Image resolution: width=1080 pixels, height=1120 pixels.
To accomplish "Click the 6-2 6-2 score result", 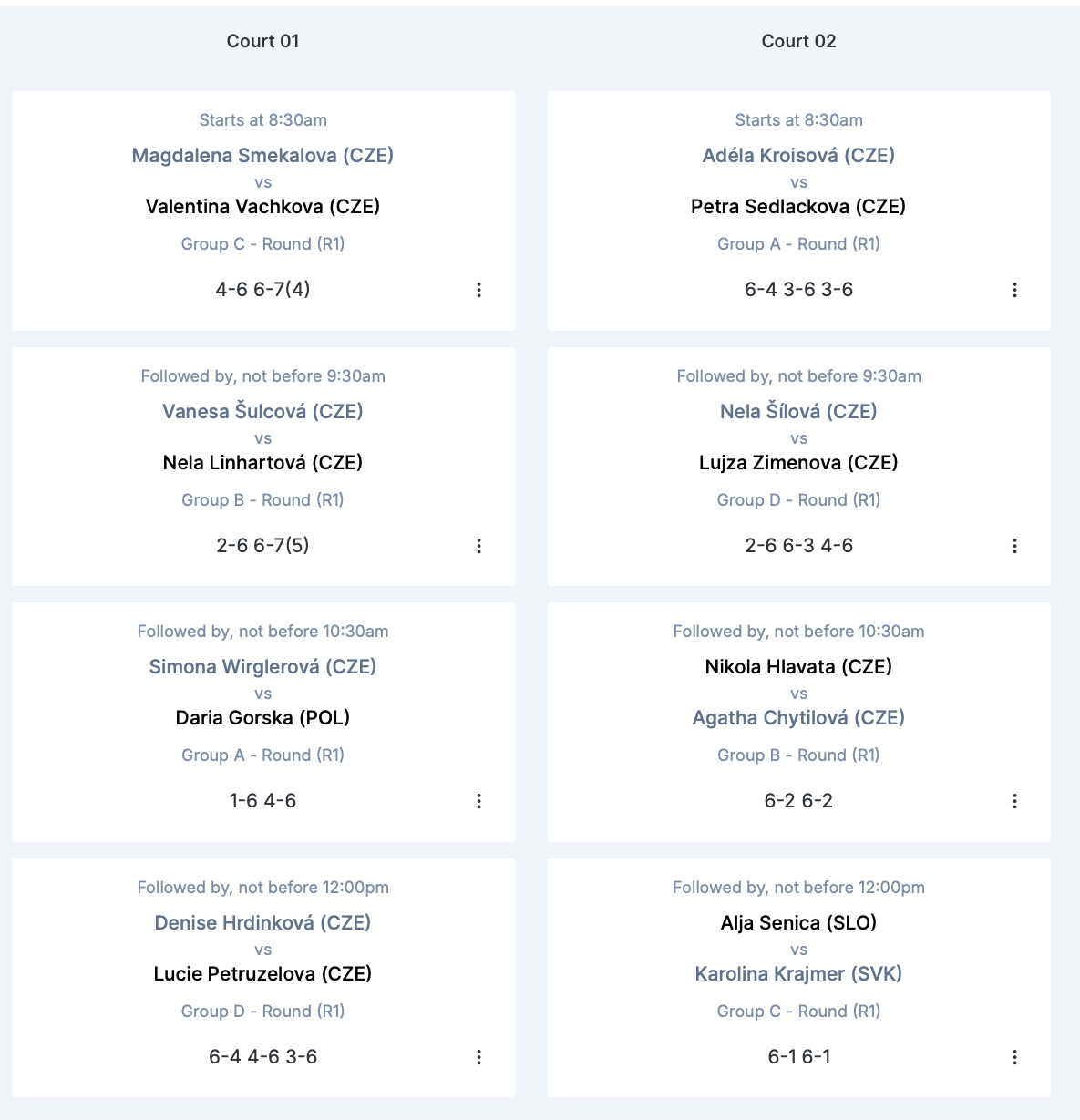I will [798, 801].
